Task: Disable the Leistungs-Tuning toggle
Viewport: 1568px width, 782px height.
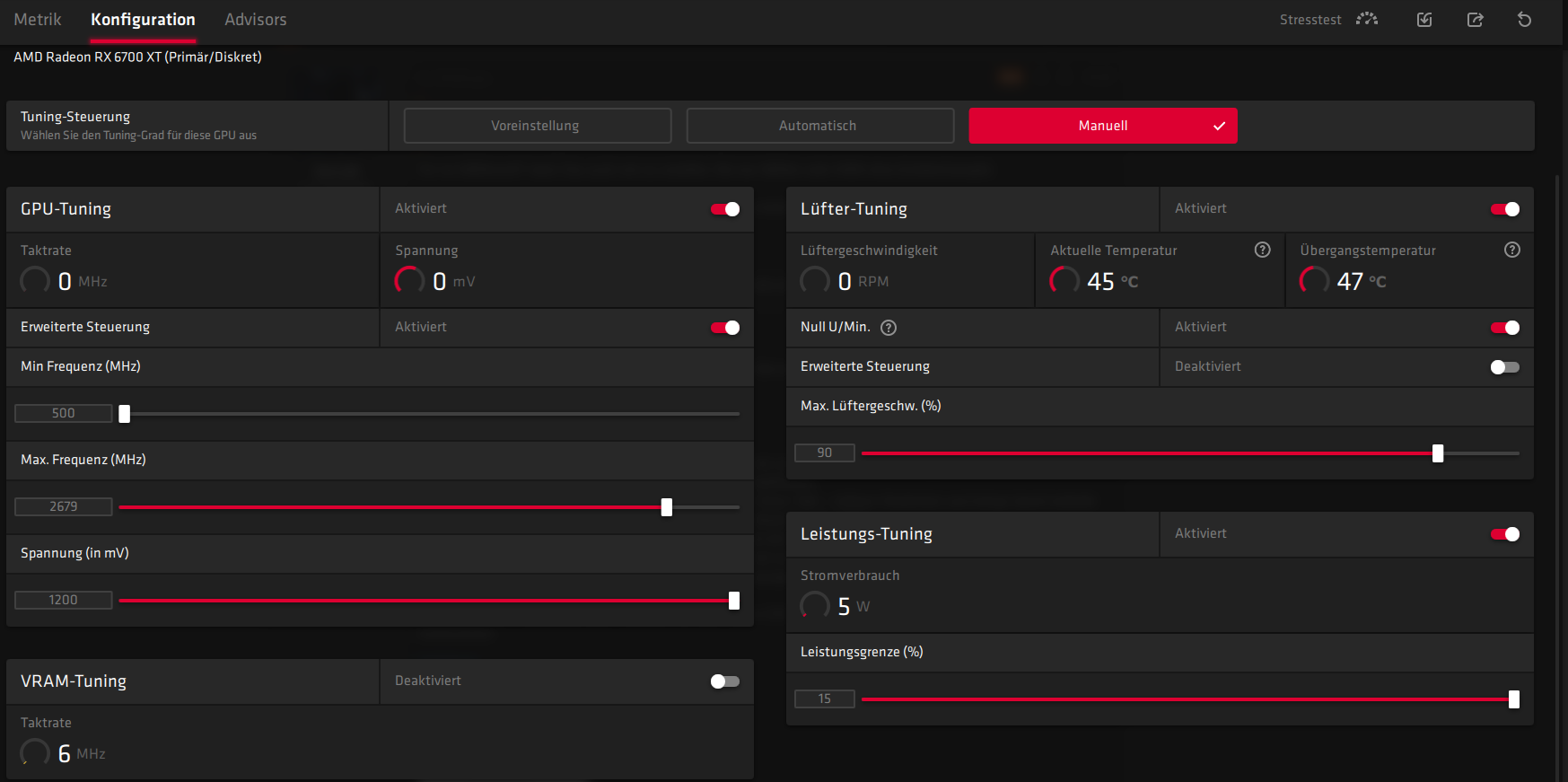Action: click(1505, 534)
